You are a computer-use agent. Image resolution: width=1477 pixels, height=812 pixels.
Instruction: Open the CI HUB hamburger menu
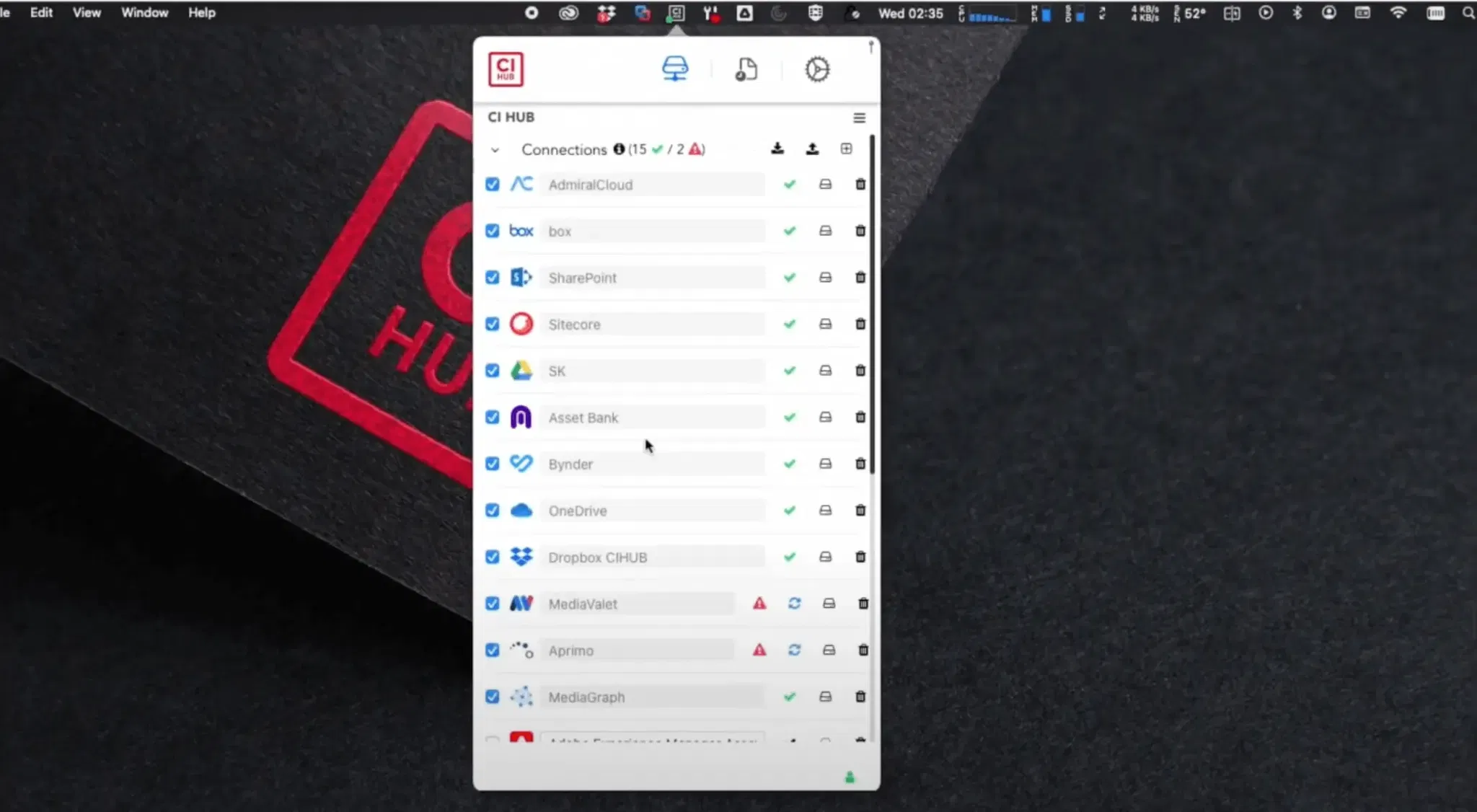[859, 118]
